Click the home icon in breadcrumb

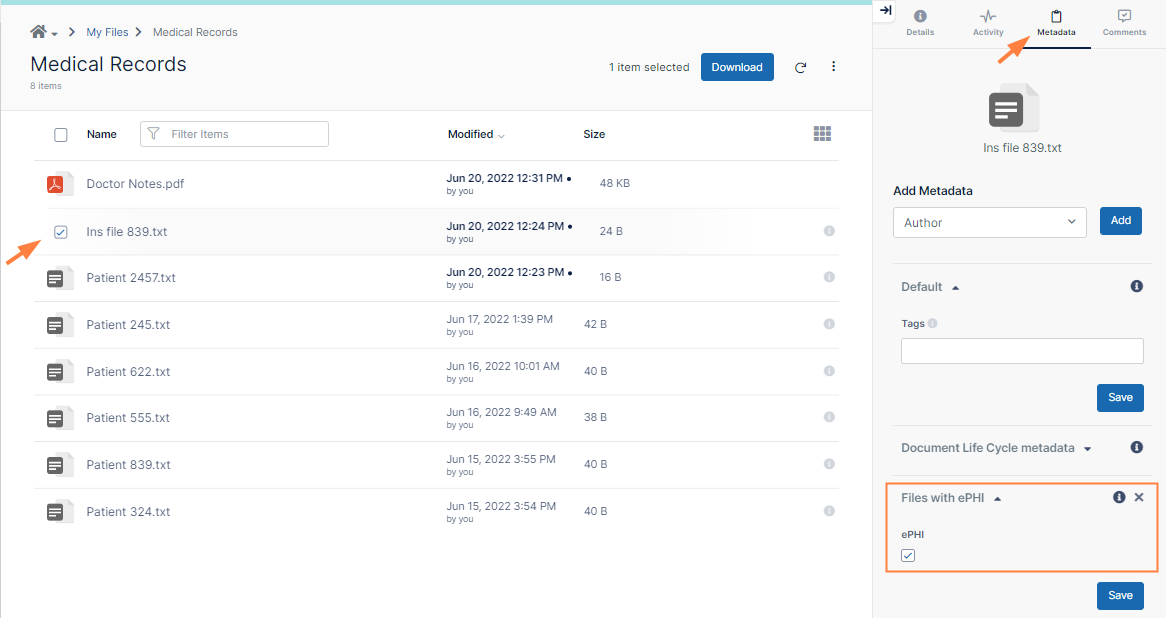tap(39, 32)
